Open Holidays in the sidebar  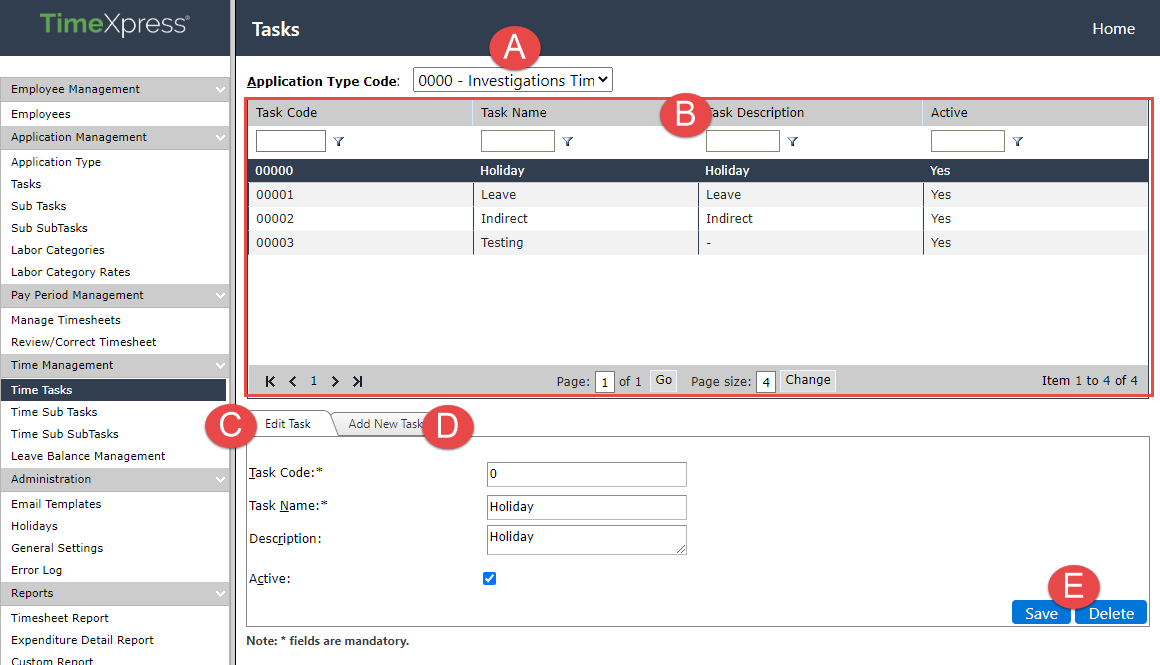click(x=34, y=526)
